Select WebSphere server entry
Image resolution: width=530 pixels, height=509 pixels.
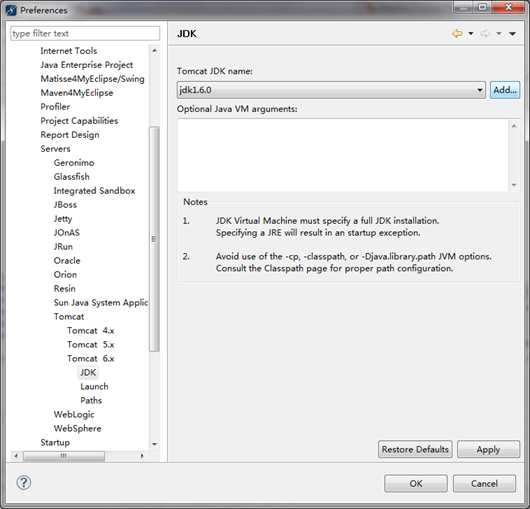point(77,428)
